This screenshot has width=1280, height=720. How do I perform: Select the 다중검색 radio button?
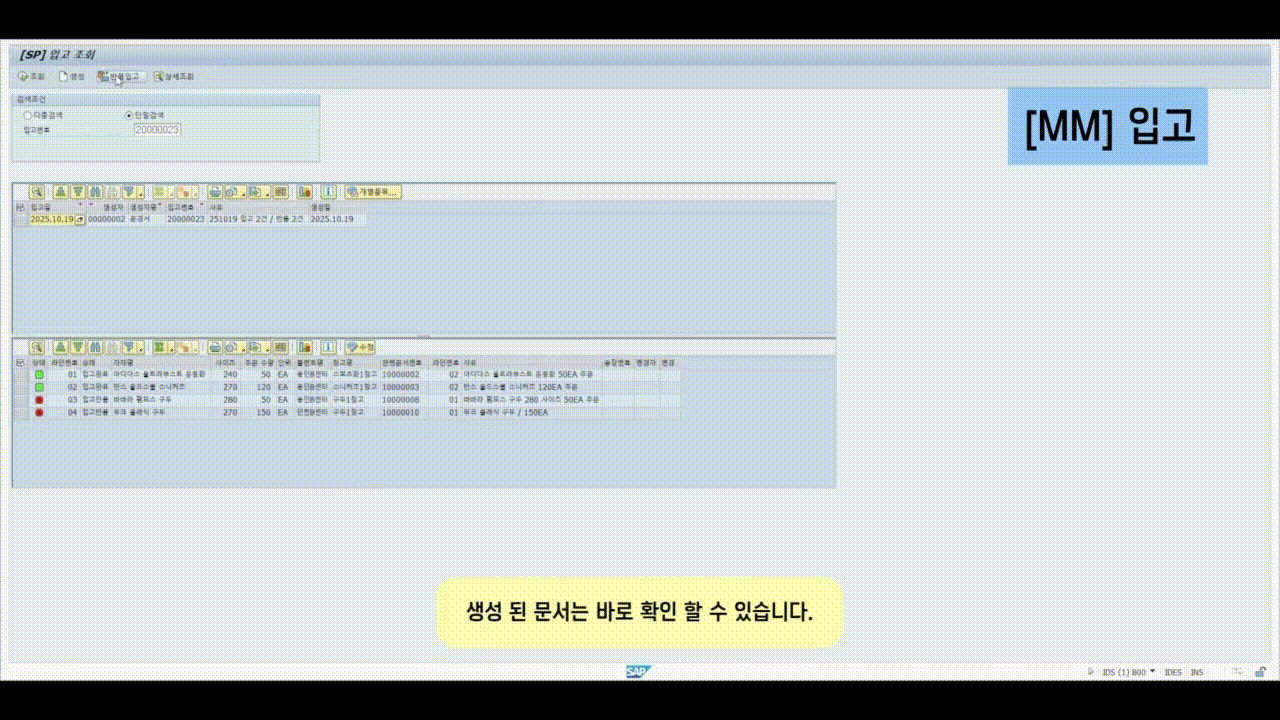27,114
